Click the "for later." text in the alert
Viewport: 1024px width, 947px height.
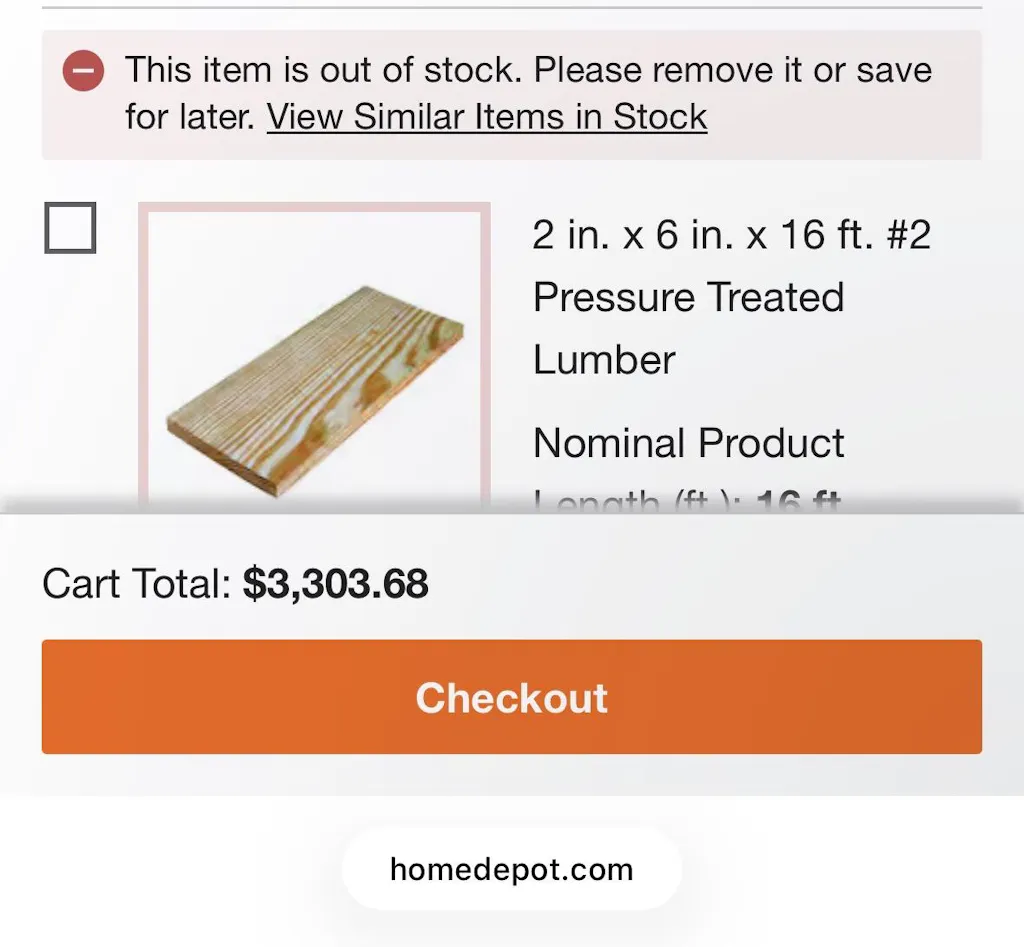click(x=190, y=117)
